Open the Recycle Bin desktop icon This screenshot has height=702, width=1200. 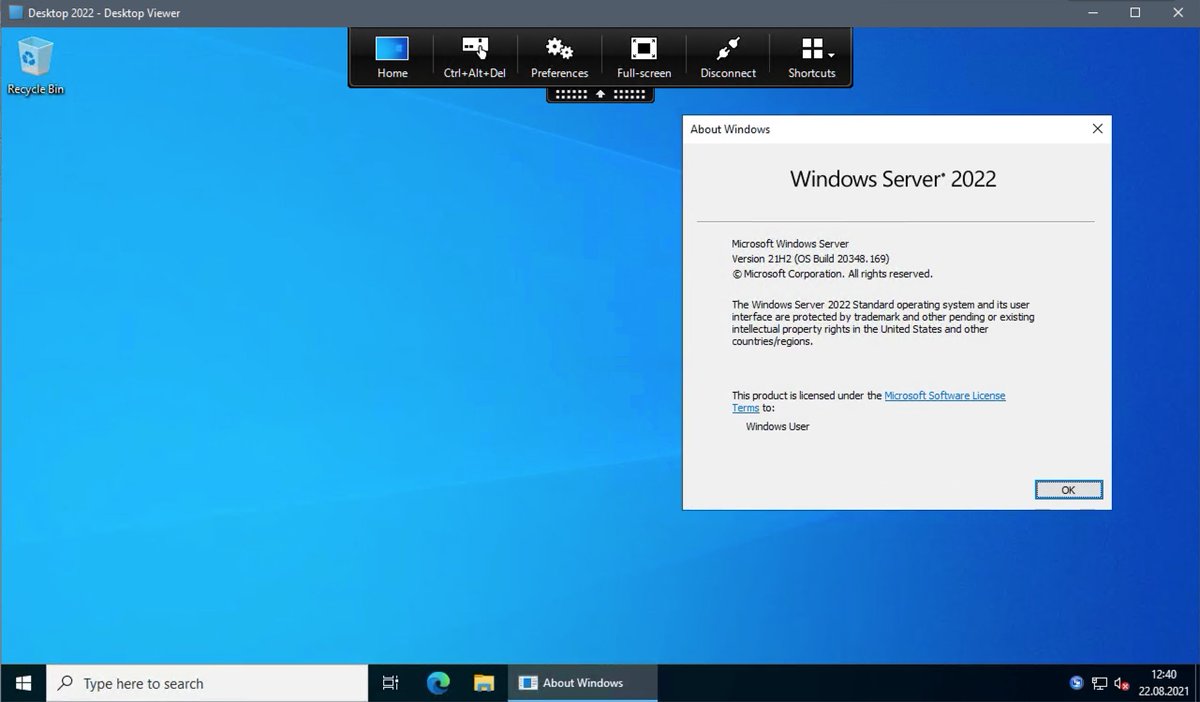(x=36, y=66)
